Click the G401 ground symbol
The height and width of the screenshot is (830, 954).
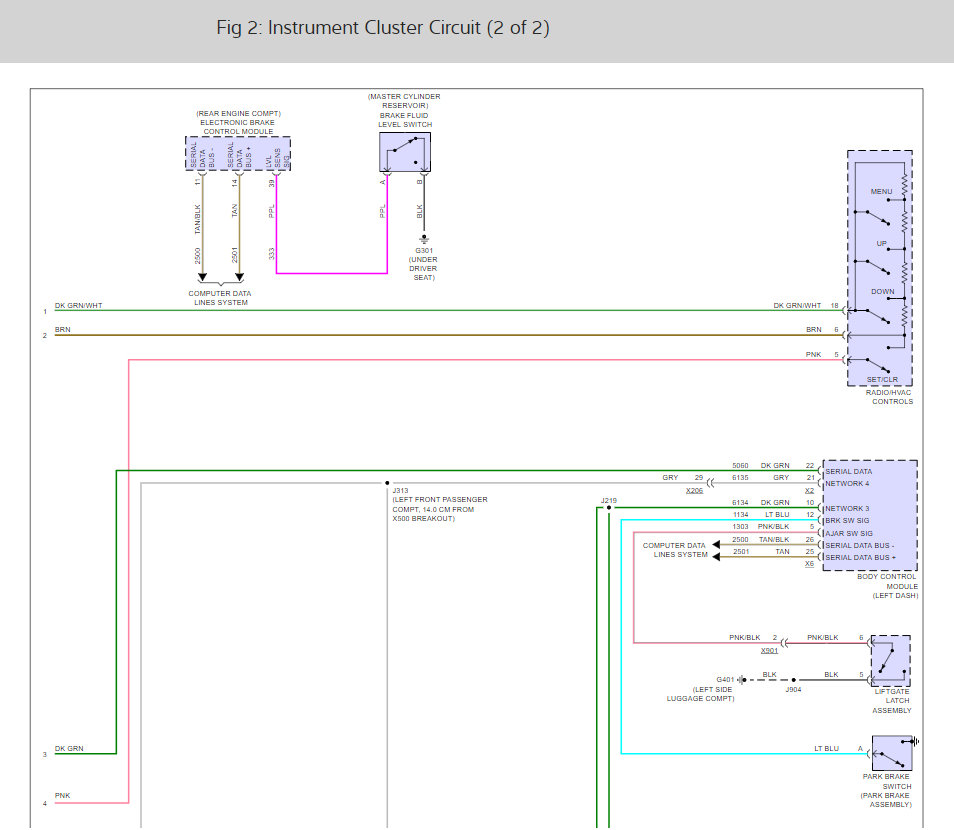click(x=740, y=680)
